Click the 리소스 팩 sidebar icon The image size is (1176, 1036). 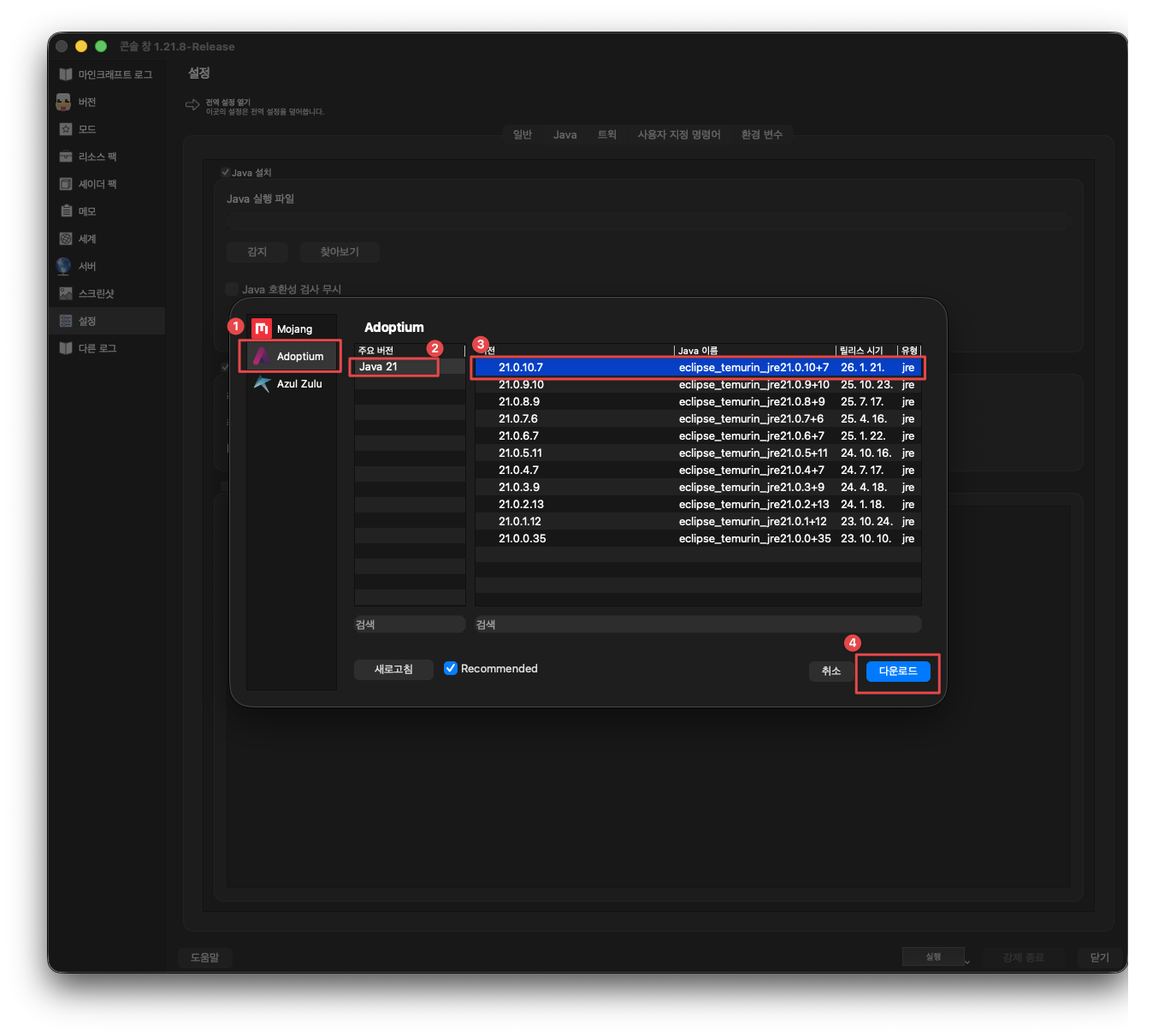pos(65,157)
